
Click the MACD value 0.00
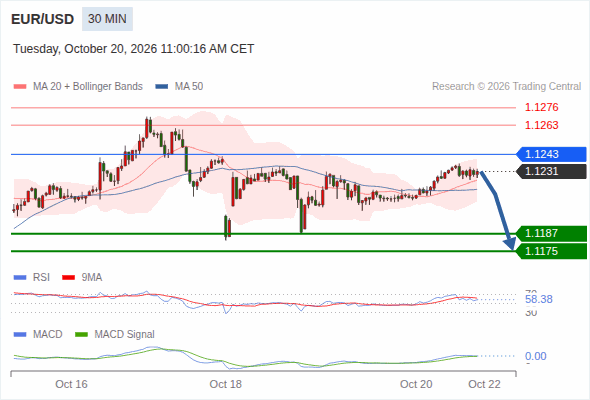(x=535, y=356)
